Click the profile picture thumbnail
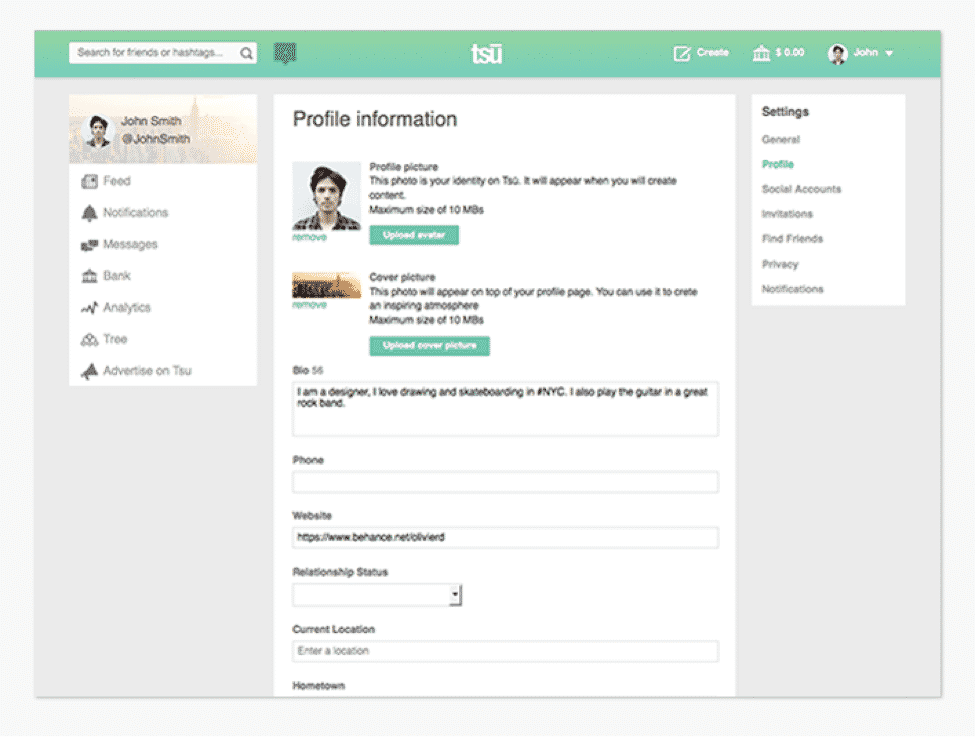975x737 pixels. pyautogui.click(x=326, y=196)
